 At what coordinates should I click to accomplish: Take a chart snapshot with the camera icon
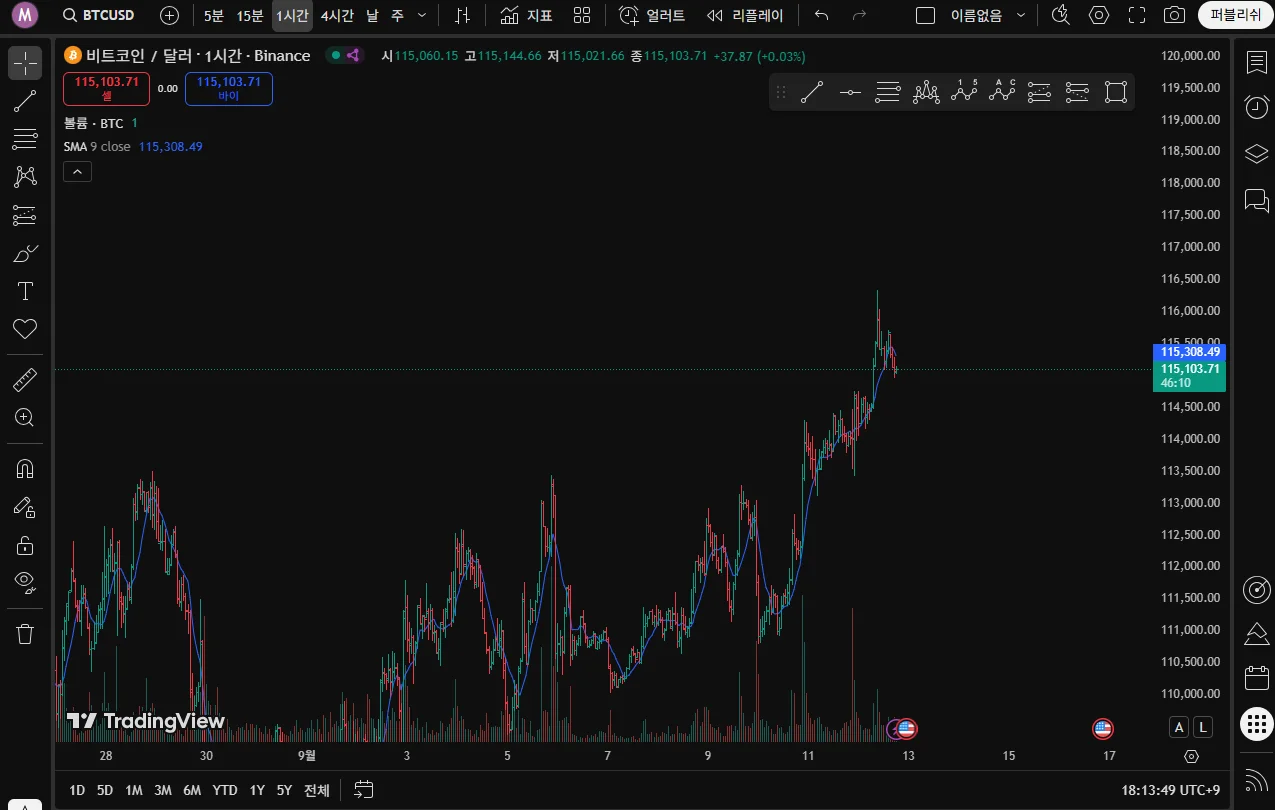pos(1175,15)
